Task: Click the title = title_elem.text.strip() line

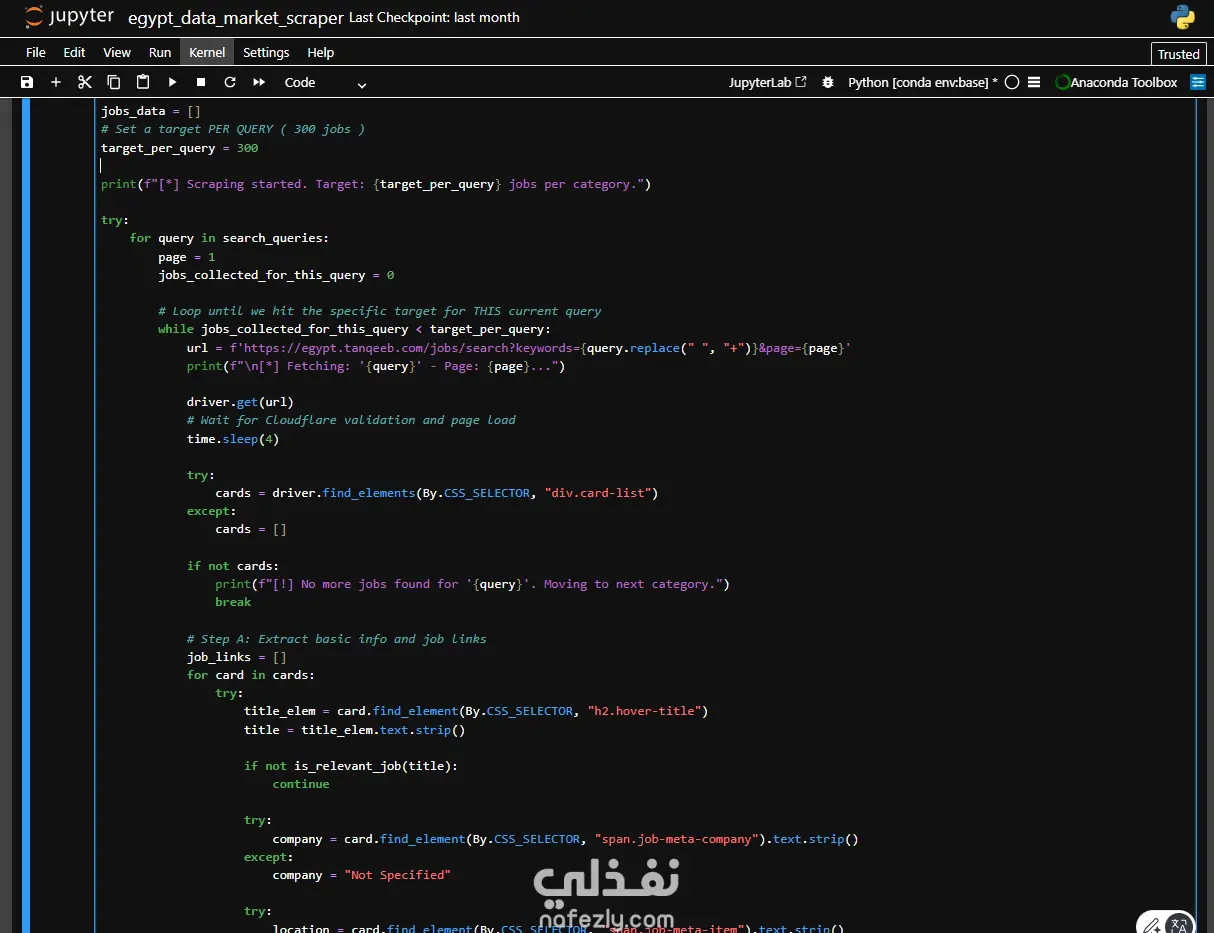Action: [x=355, y=730]
